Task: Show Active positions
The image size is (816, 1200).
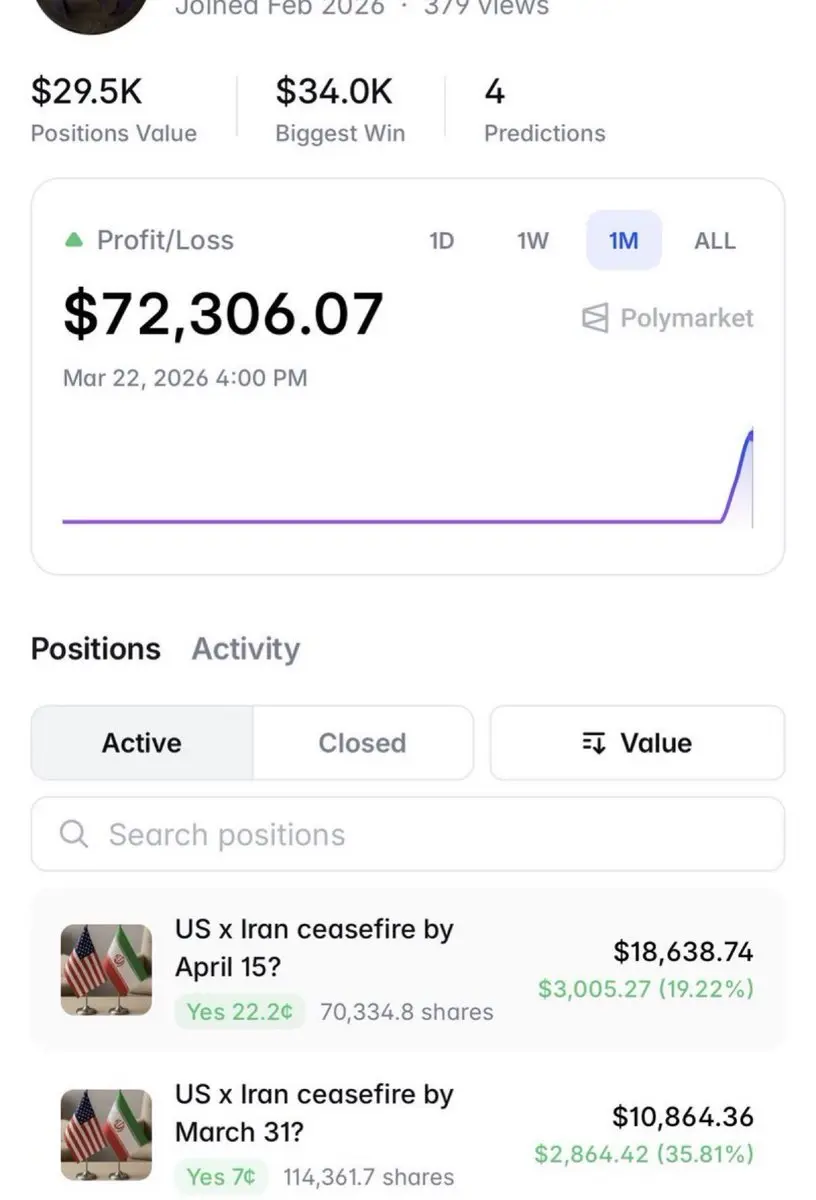Action: click(x=142, y=743)
